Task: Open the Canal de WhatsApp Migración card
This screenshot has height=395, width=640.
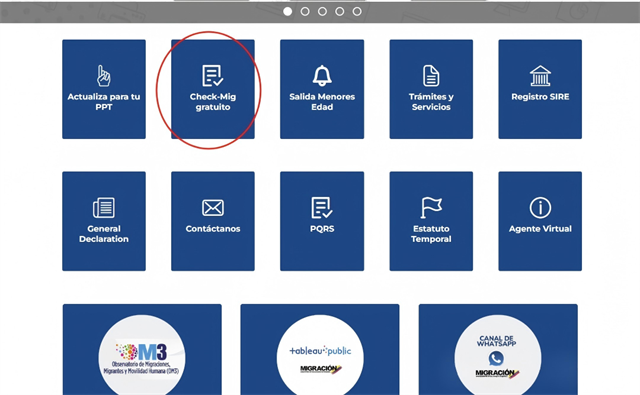Action: pyautogui.click(x=498, y=349)
